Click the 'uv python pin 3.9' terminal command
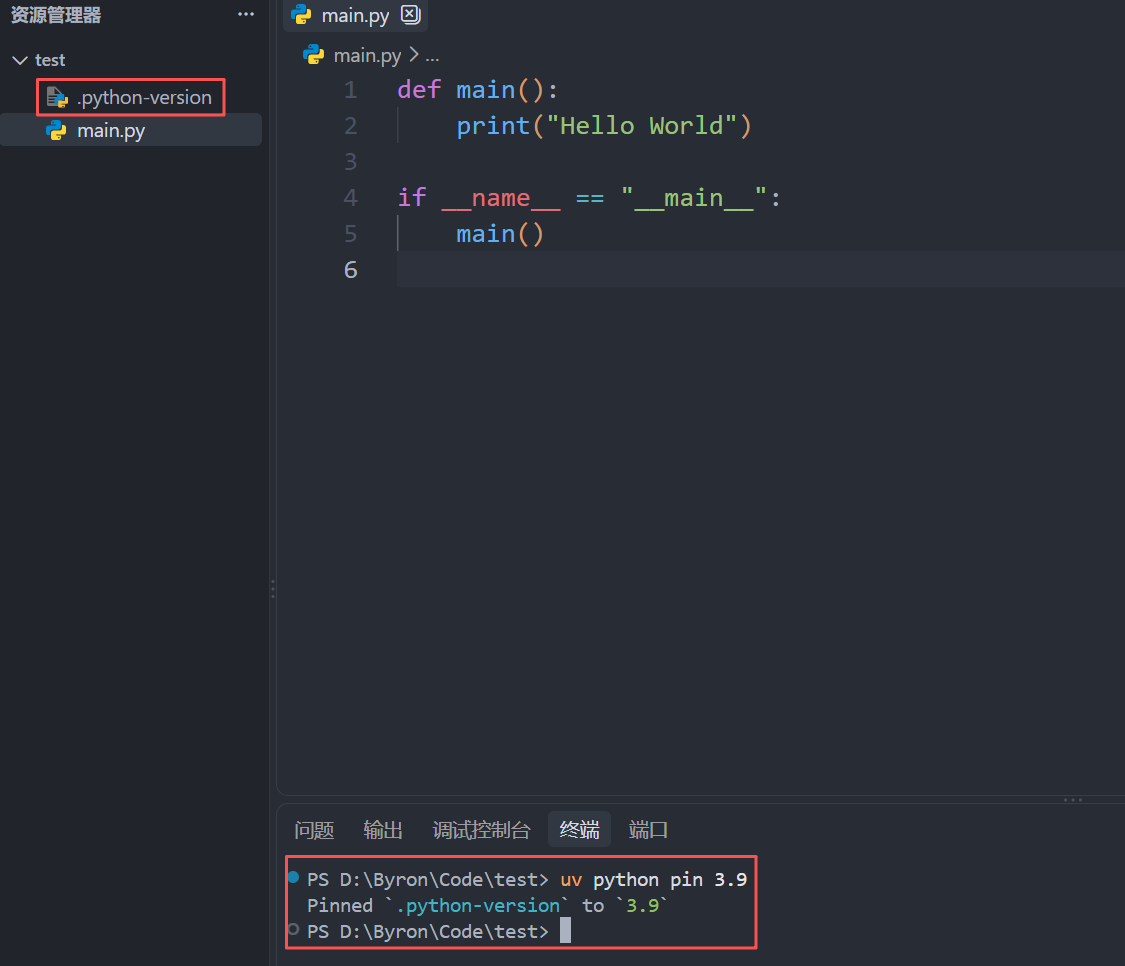 click(x=654, y=880)
